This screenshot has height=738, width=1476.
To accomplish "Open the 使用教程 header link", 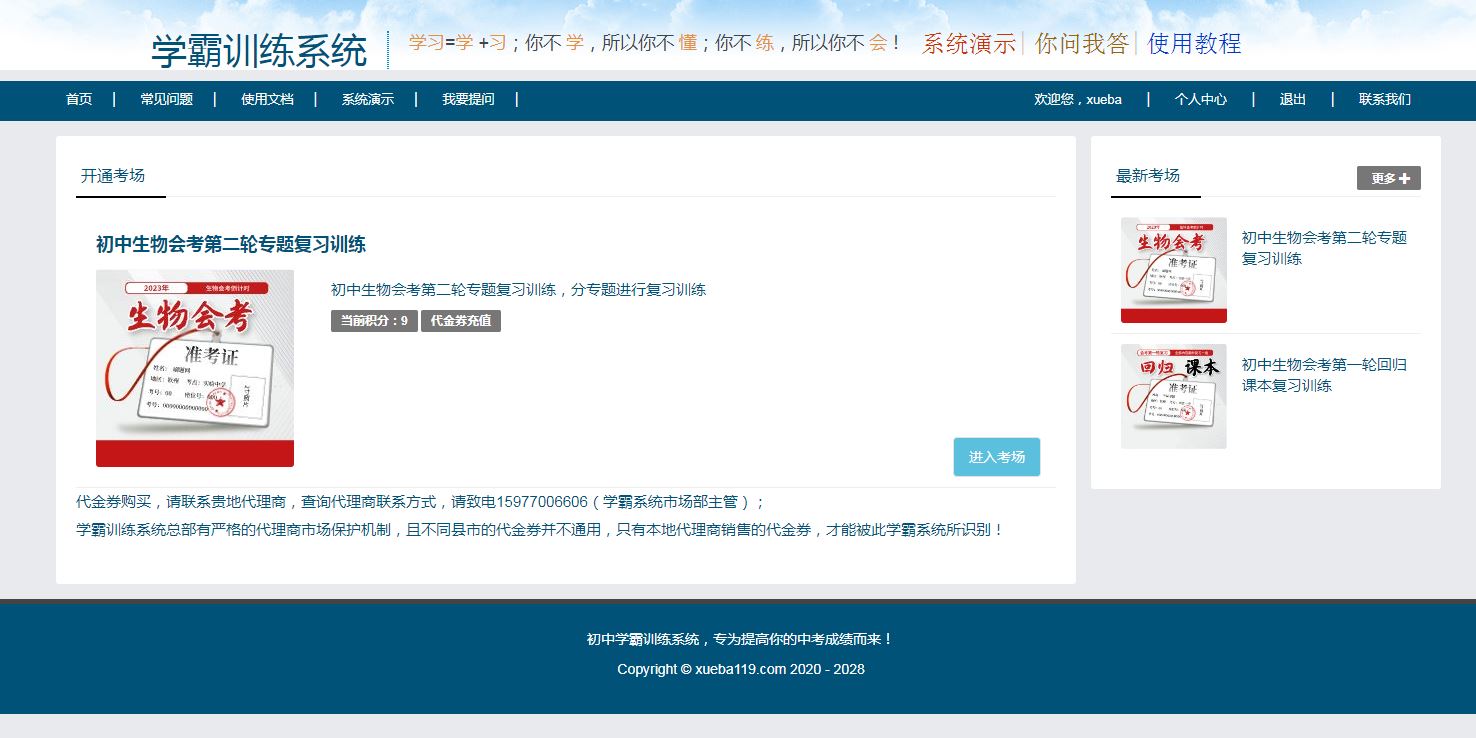I will tap(1195, 45).
